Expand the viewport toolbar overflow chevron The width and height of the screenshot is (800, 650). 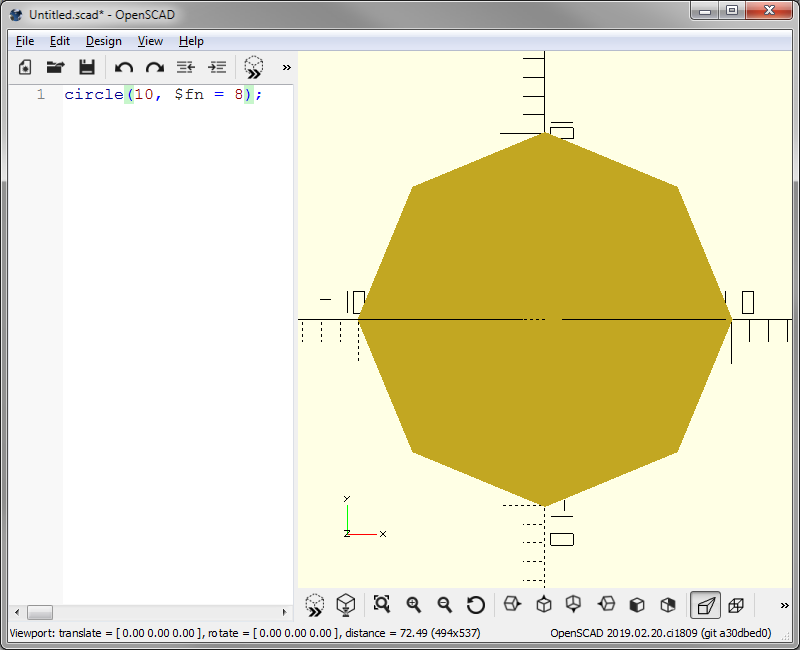click(x=784, y=604)
